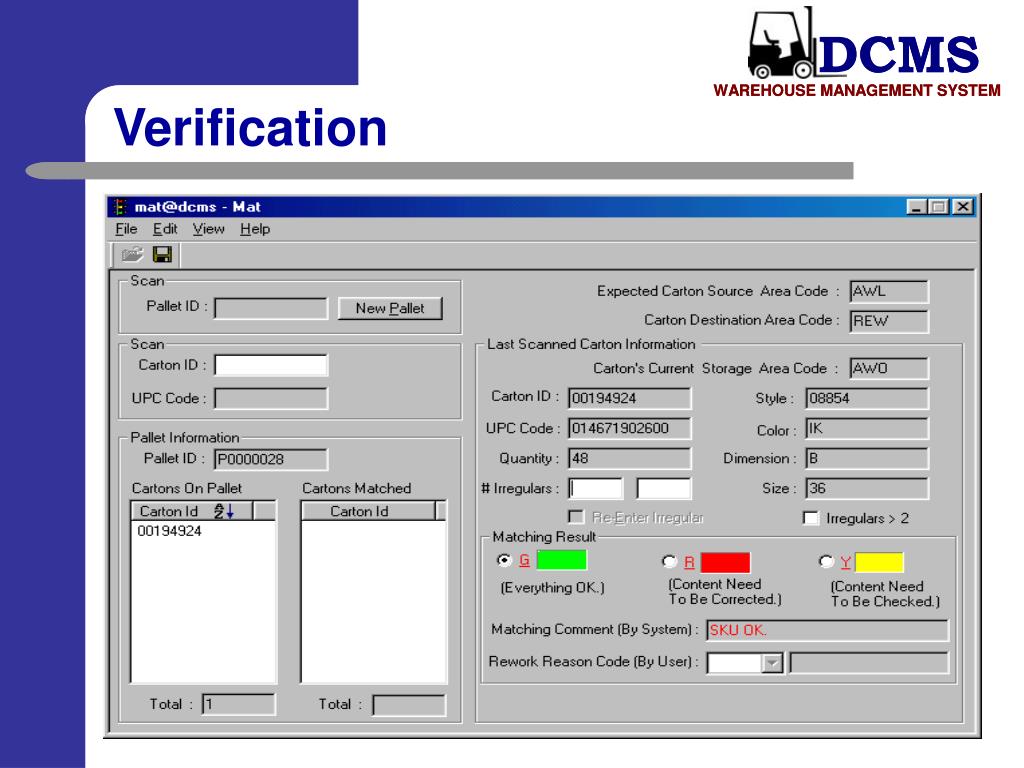
Task: Click the Scan Pallet ID input field
Action: [x=270, y=308]
